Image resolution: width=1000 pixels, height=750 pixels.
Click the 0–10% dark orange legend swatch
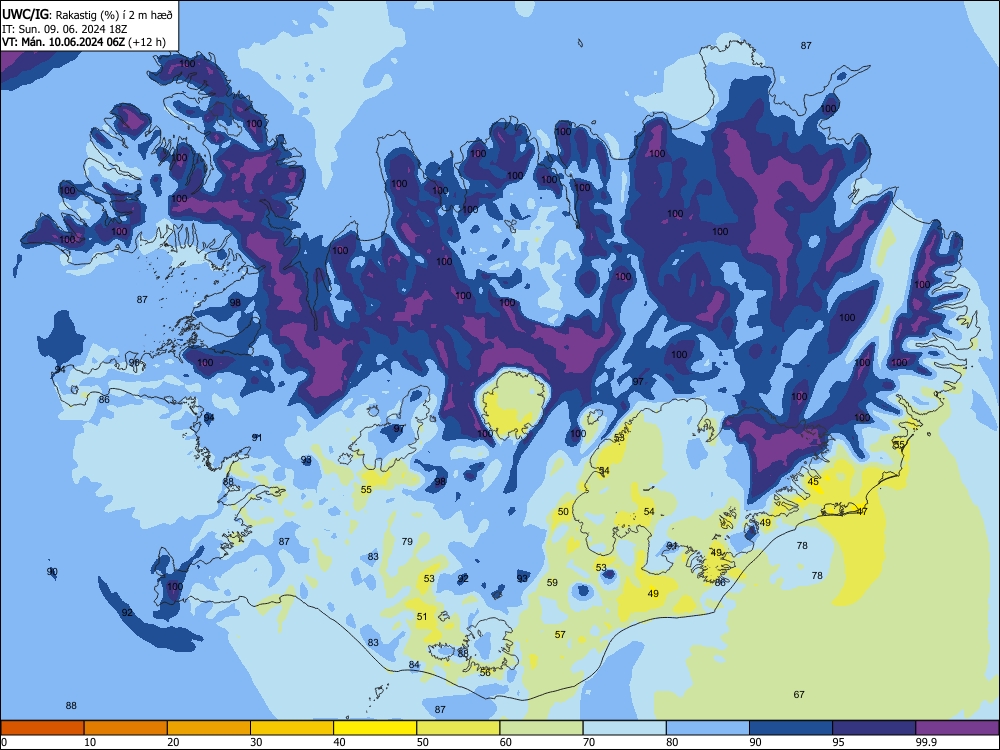(x=42, y=728)
